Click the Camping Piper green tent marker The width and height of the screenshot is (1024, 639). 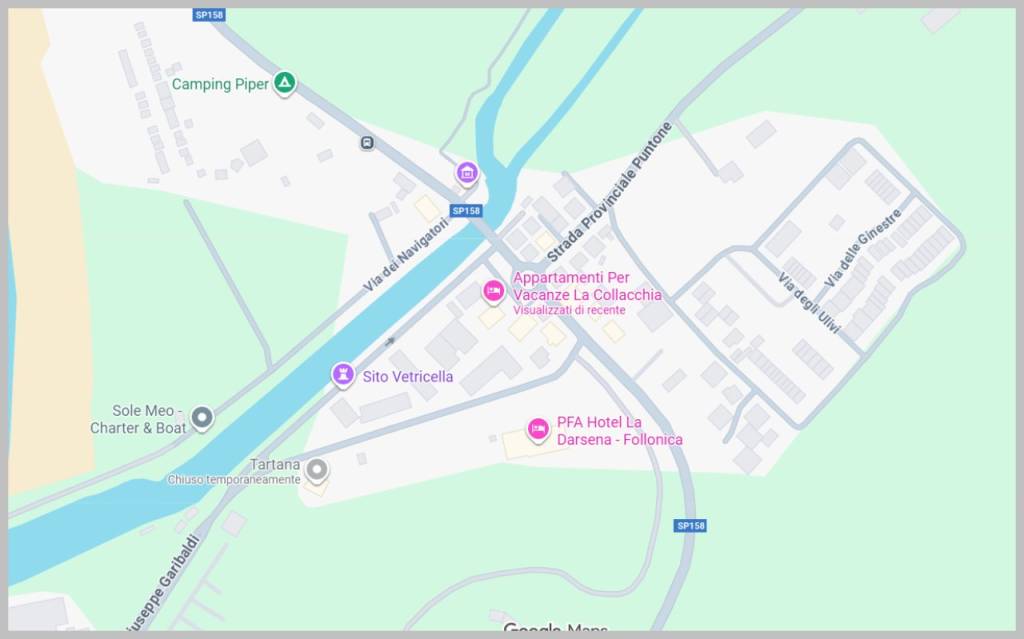click(x=284, y=83)
